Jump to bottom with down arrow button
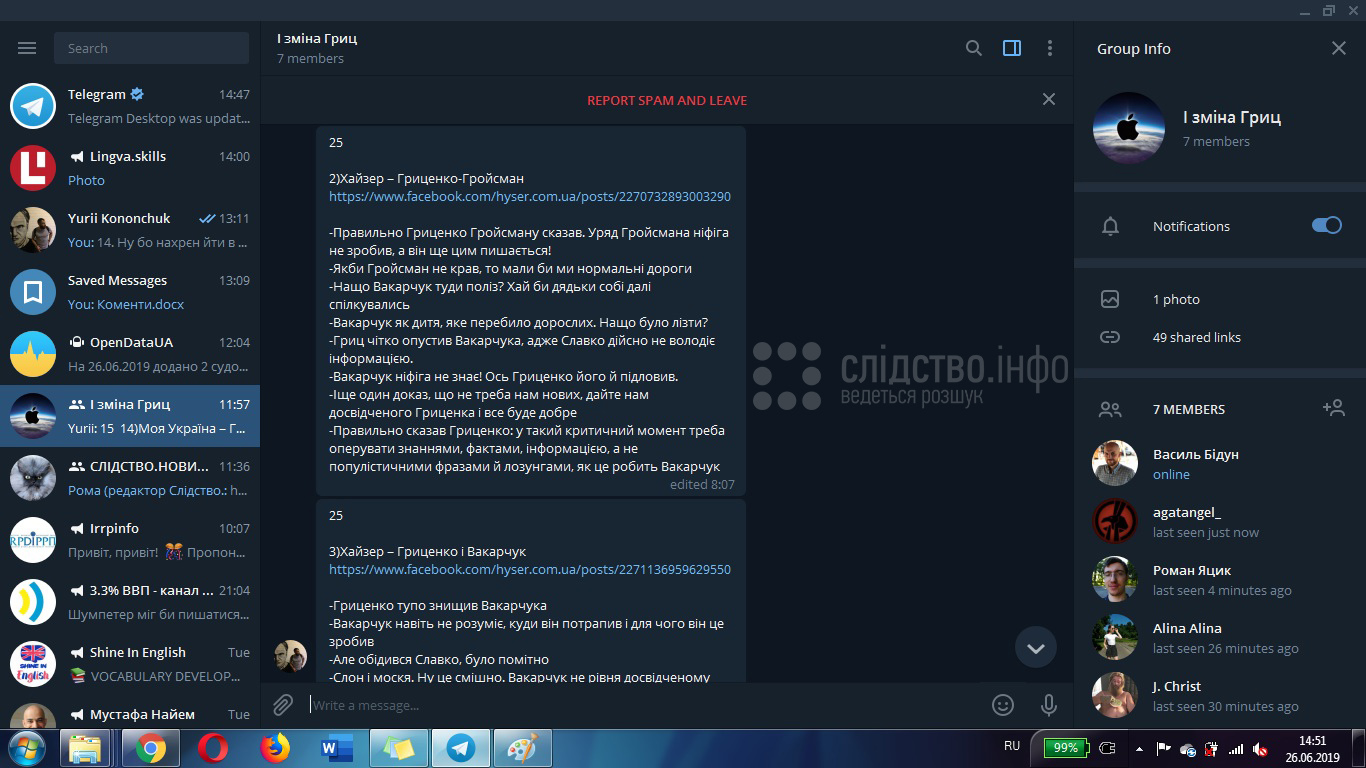Screen dimensions: 1366x768 (x=1036, y=648)
